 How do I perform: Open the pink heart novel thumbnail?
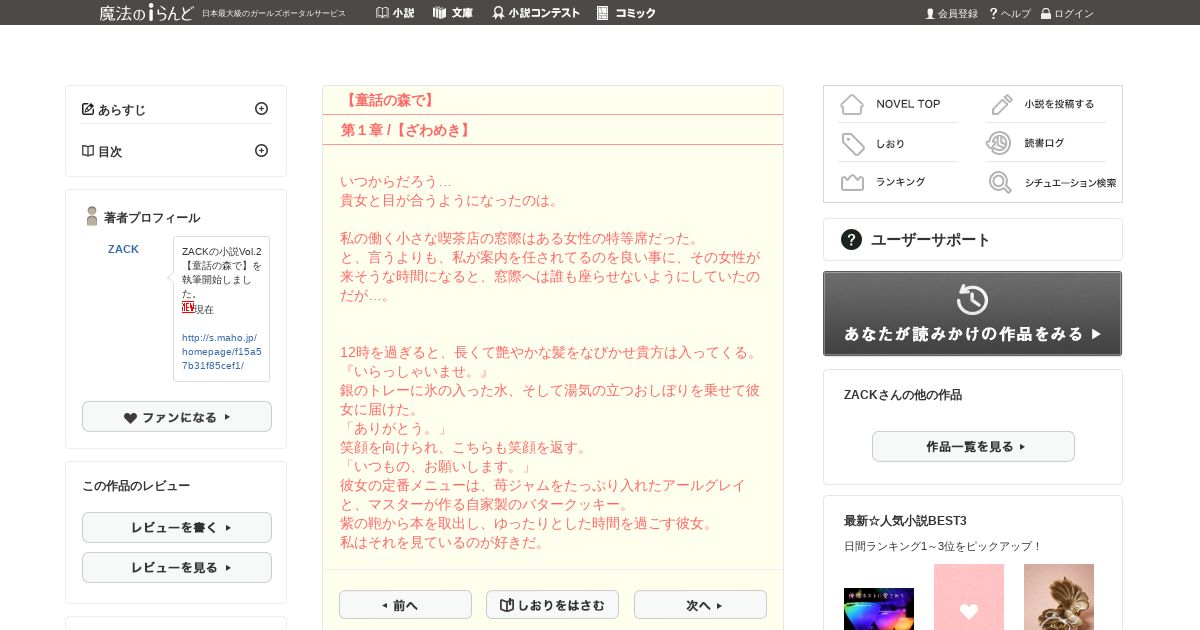(969, 597)
